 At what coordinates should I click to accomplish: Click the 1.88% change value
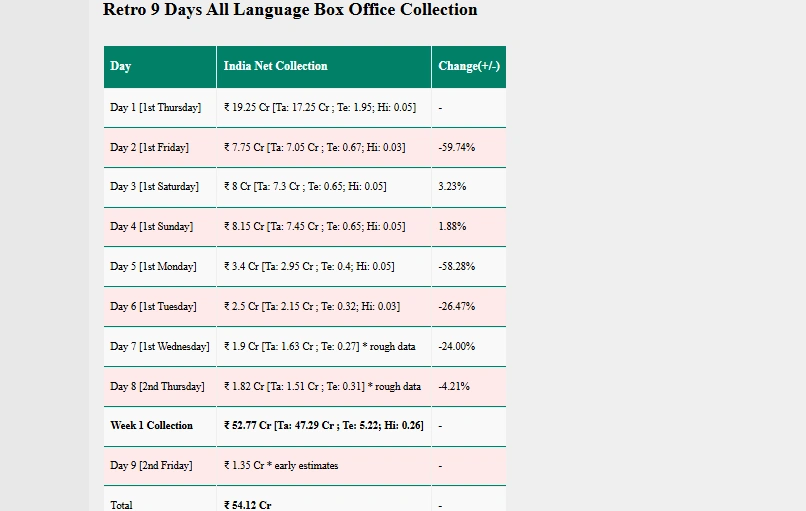coord(452,227)
